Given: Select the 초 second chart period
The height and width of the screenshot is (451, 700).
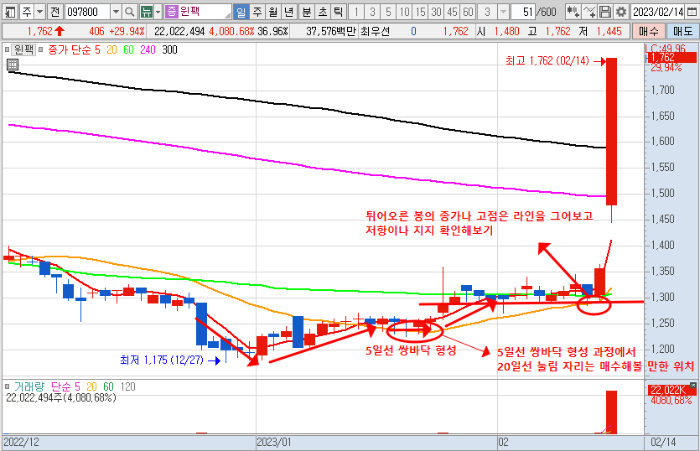Looking at the screenshot, I should (323, 12).
